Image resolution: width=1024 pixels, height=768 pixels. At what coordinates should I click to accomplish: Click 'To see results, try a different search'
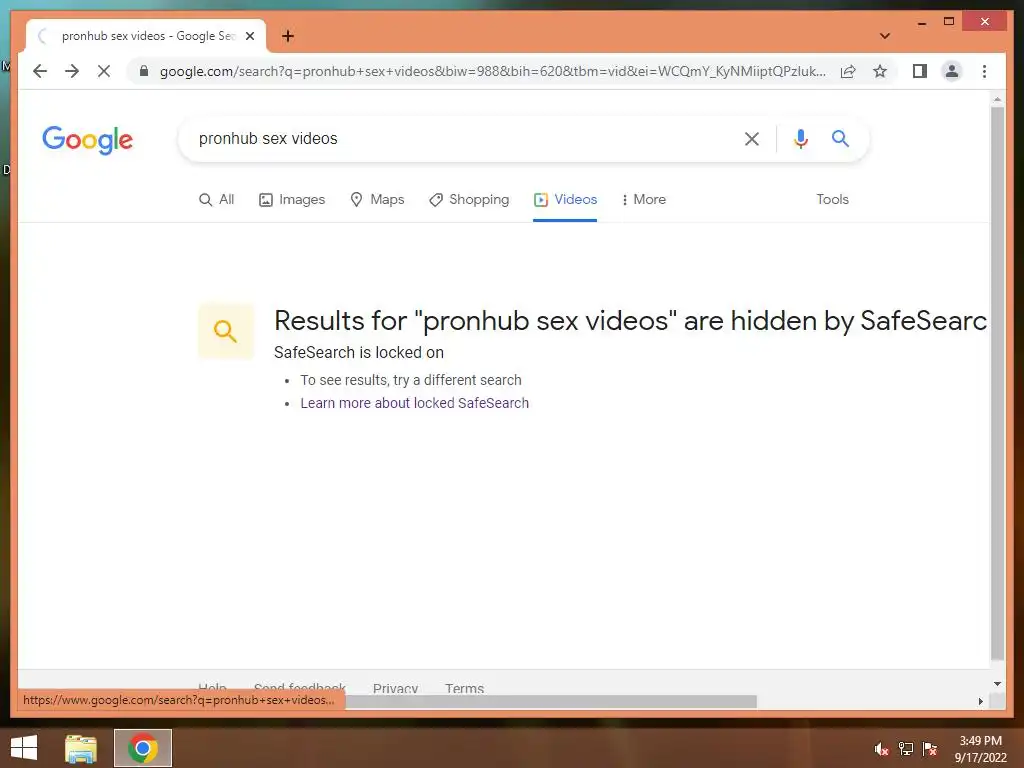(411, 380)
